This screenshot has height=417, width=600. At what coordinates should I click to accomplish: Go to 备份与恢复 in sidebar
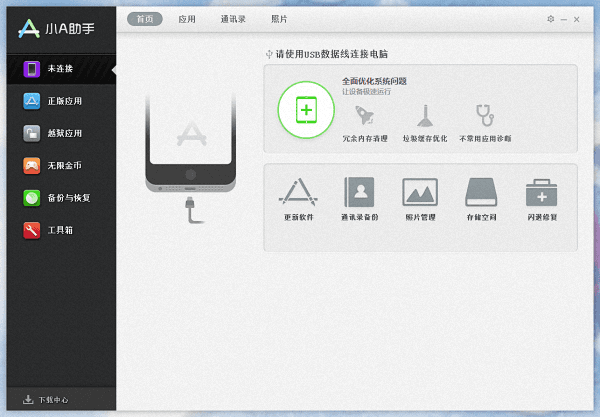click(x=58, y=197)
